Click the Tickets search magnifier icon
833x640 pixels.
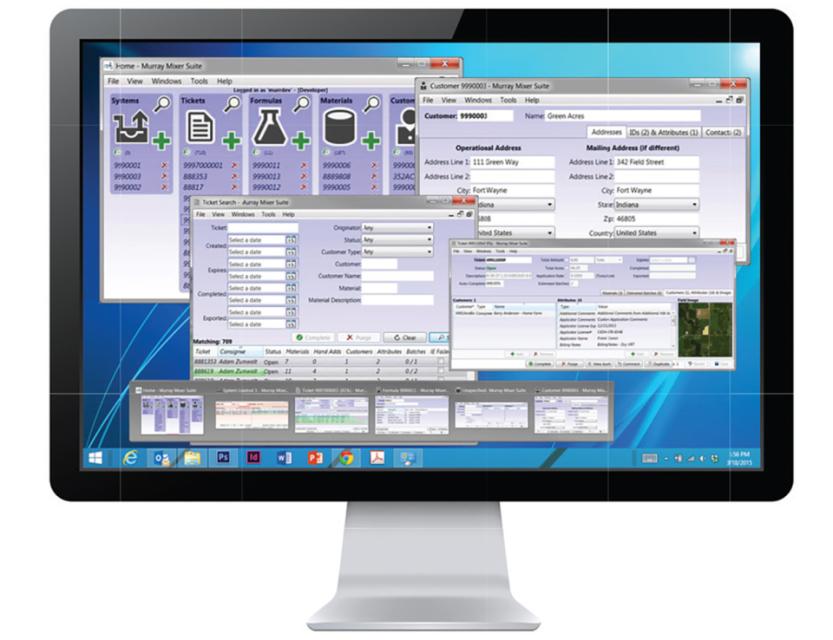tap(232, 103)
